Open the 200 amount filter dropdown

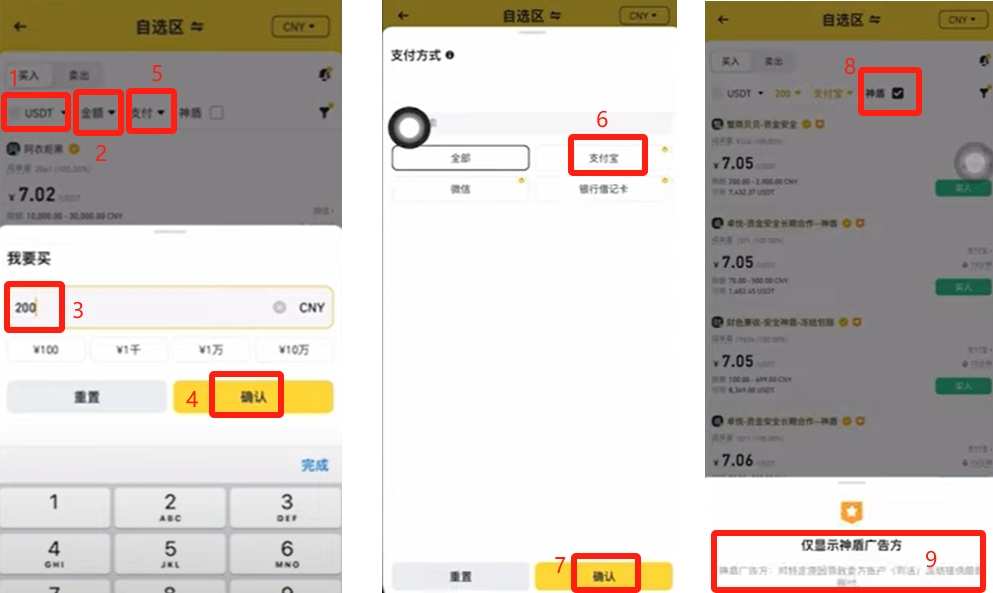point(788,93)
